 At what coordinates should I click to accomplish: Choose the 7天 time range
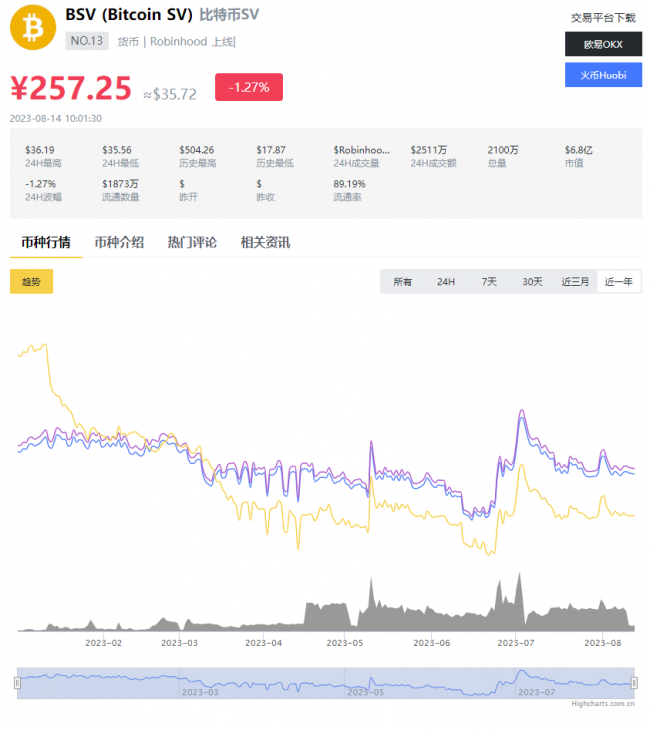tap(489, 282)
